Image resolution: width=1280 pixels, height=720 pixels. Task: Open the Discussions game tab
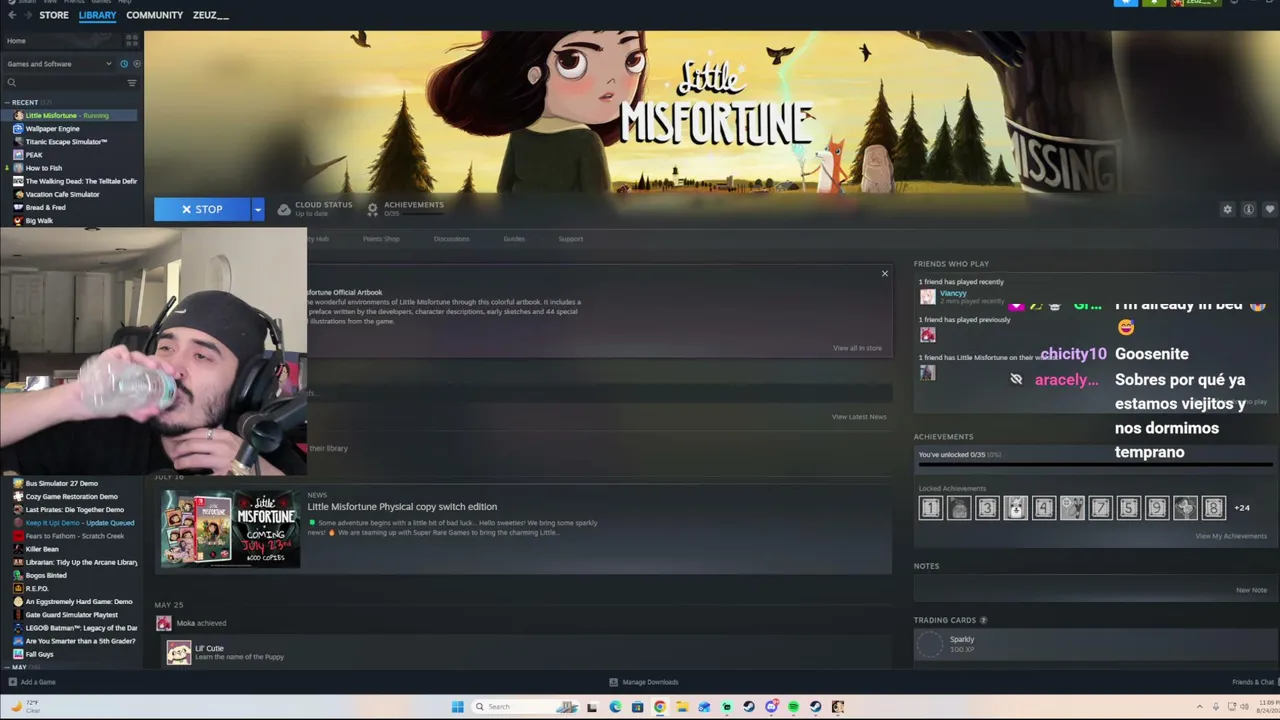tap(452, 239)
